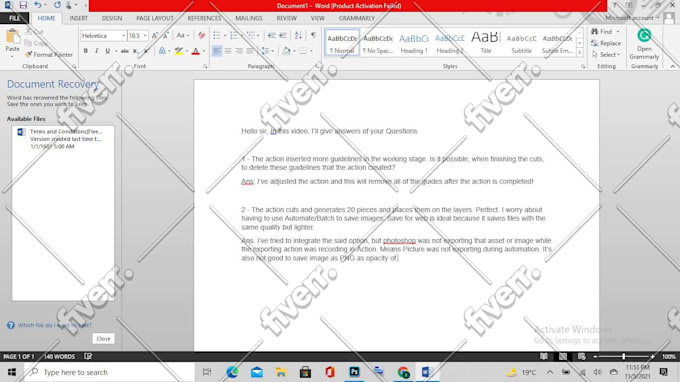Click the 100% zoom level
680x382 pixels.
coord(669,356)
